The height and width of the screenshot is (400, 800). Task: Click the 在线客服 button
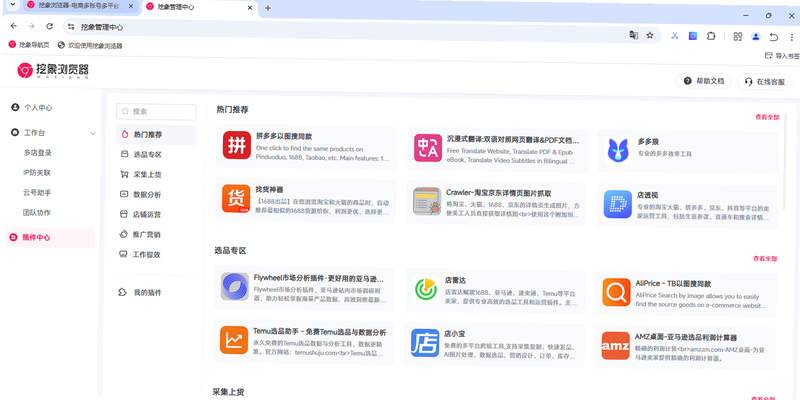pos(764,82)
